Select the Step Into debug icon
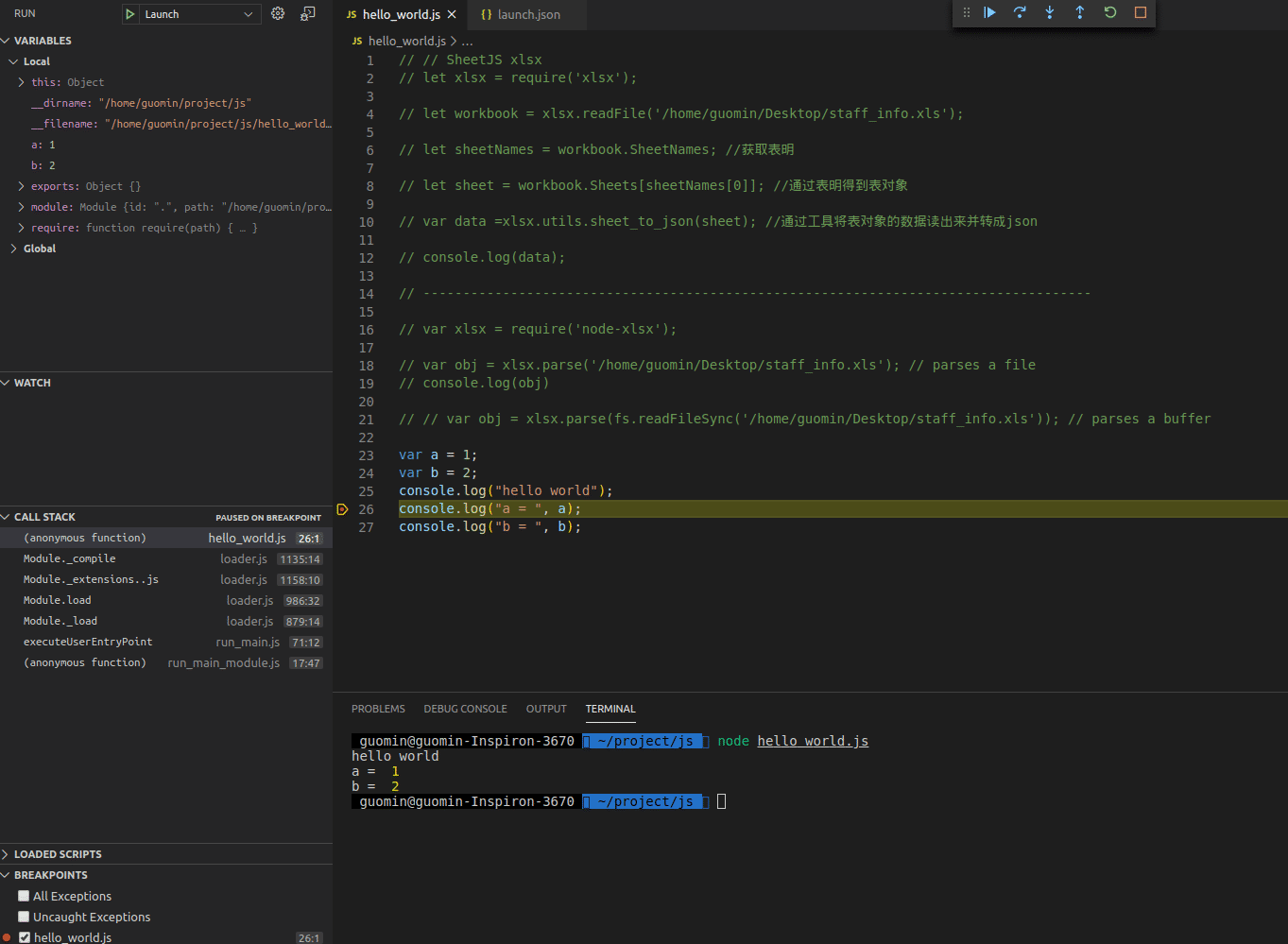 pos(1050,13)
